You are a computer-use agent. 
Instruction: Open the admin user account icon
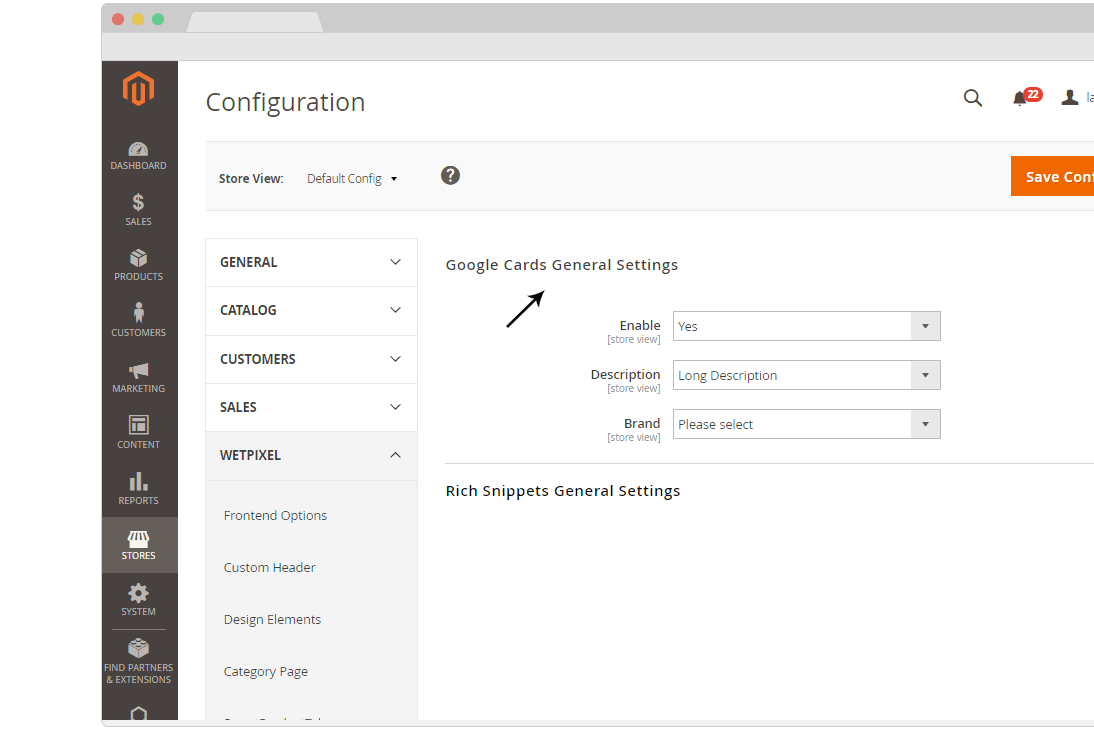(x=1070, y=98)
